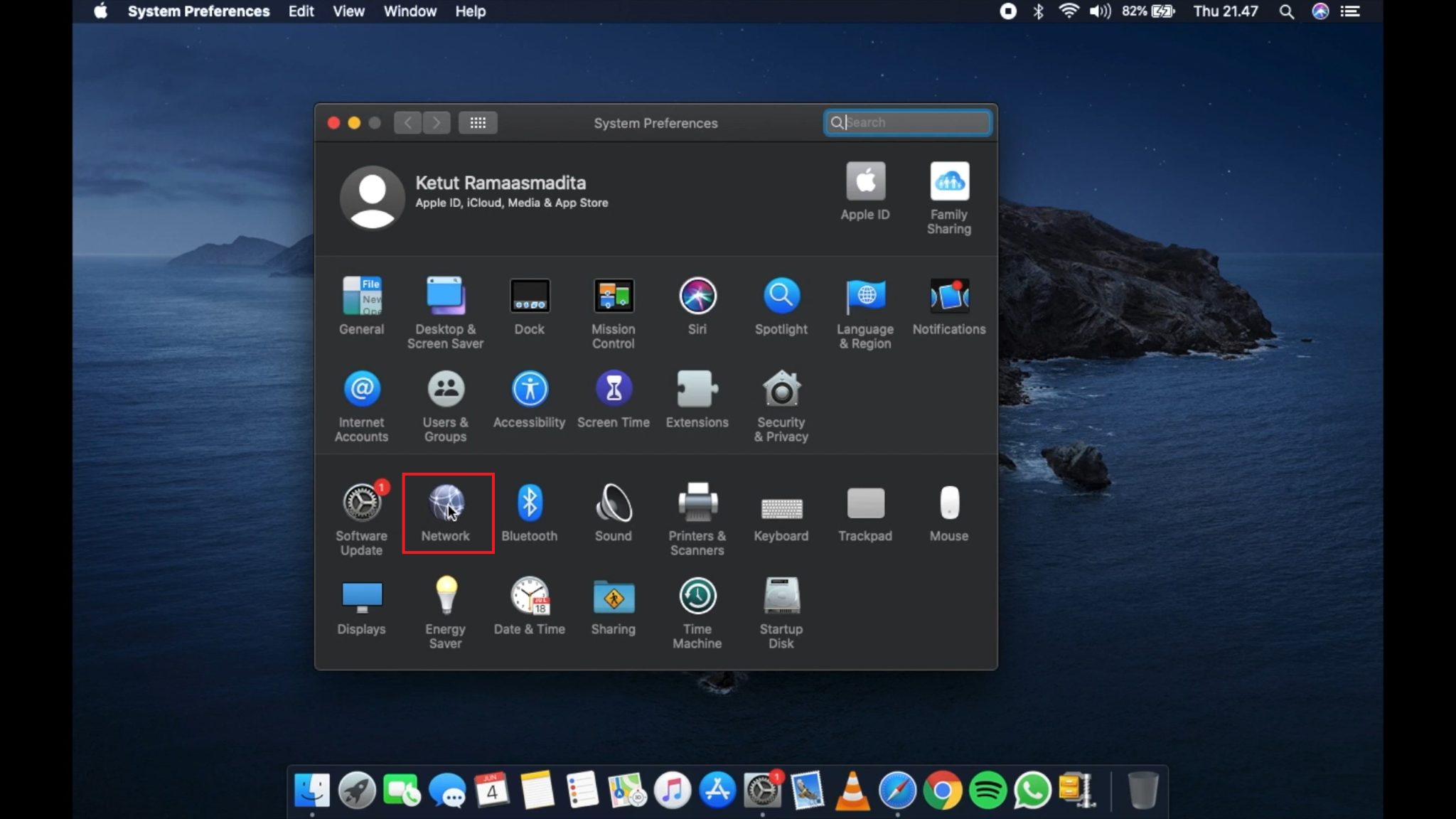Viewport: 1456px width, 819px height.
Task: Open the Apple menu
Action: (x=101, y=11)
